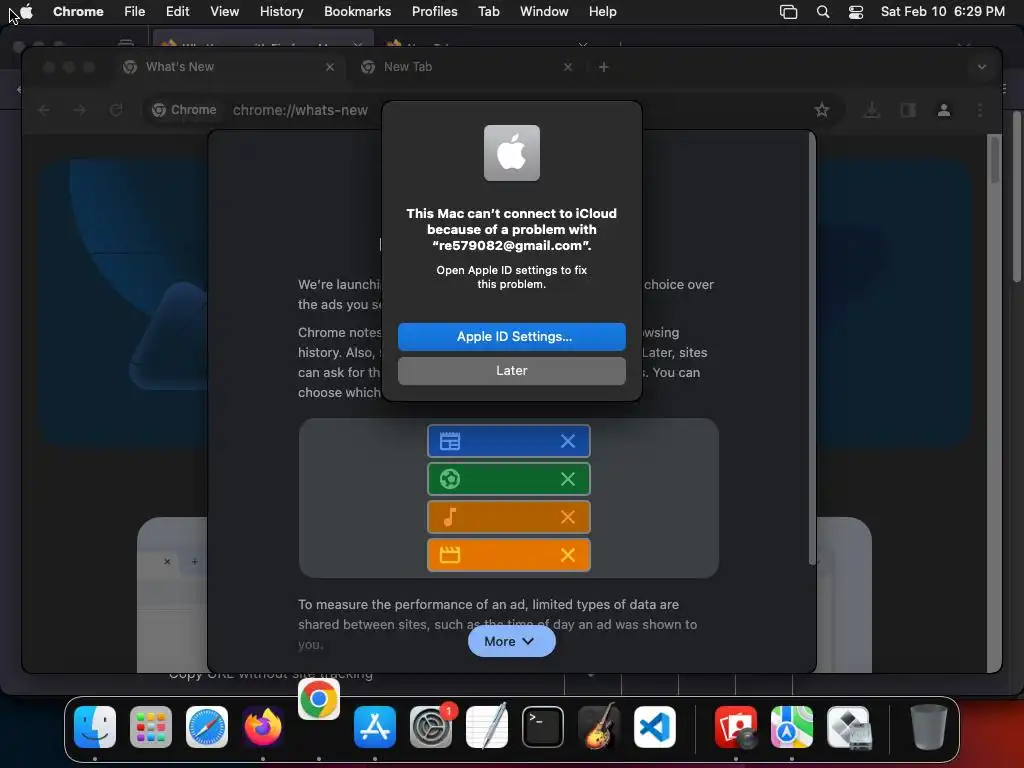This screenshot has height=768, width=1024.
Task: Open the Edit menu
Action: pos(177,11)
